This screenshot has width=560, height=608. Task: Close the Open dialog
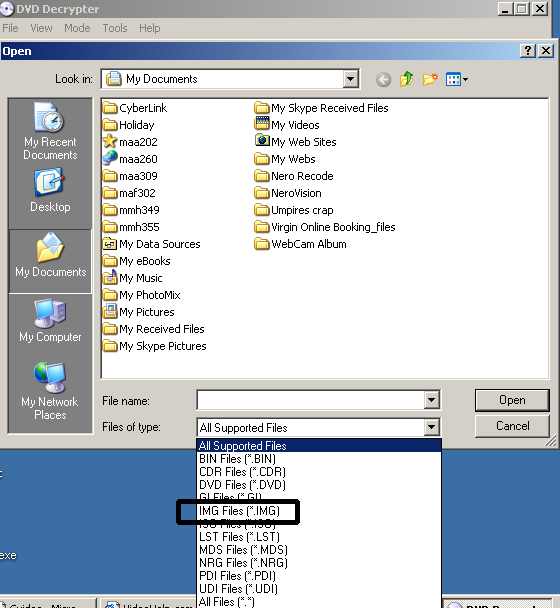(546, 50)
